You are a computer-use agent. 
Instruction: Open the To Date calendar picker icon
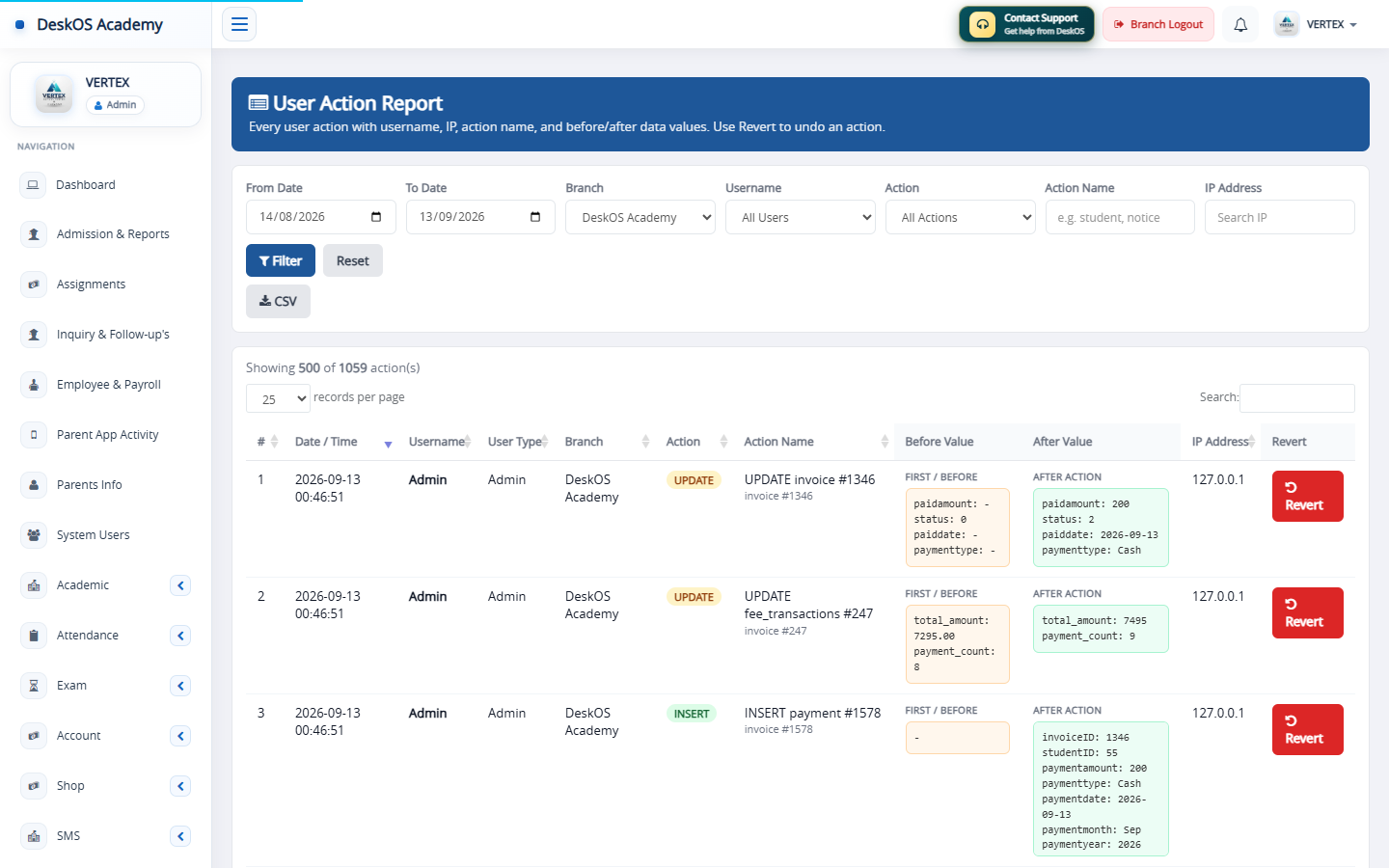pyautogui.click(x=535, y=217)
